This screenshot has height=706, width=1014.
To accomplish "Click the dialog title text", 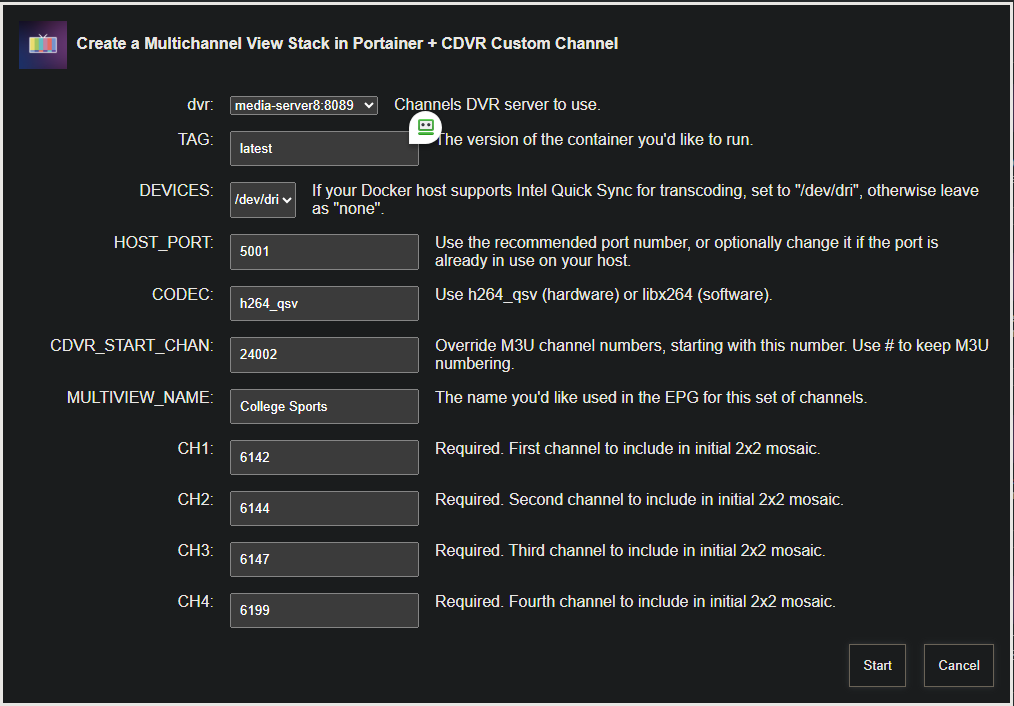I will (347, 44).
